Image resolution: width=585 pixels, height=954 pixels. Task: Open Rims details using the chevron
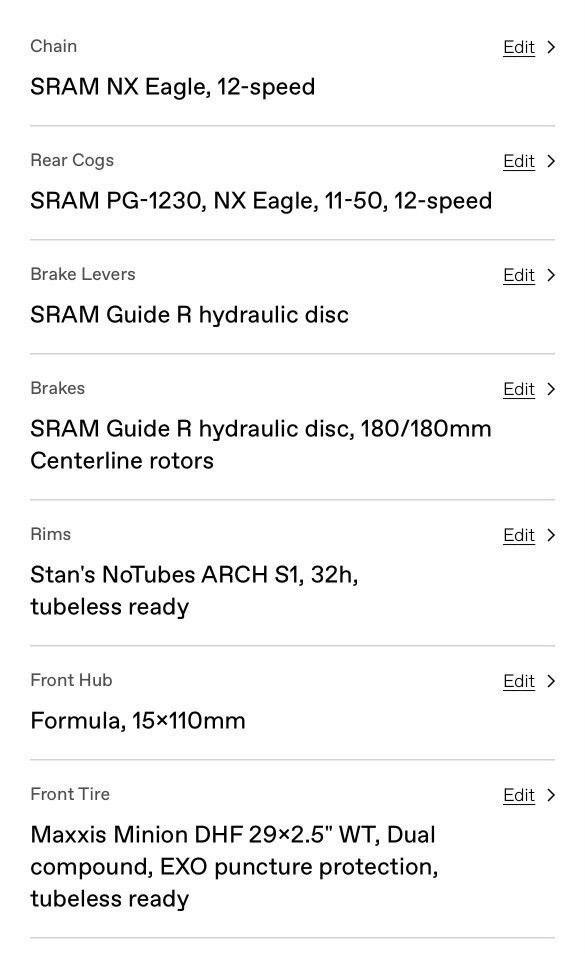(551, 535)
